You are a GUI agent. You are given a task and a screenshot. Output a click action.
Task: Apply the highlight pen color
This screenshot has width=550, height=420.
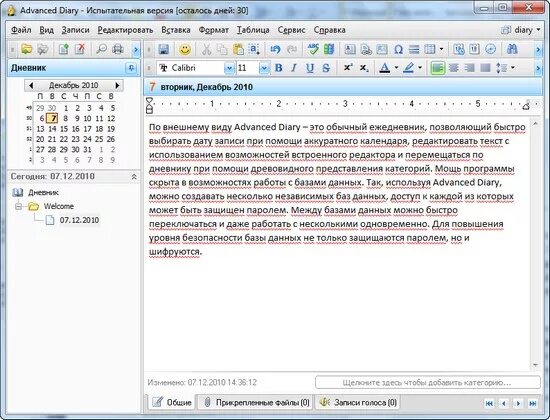point(408,68)
